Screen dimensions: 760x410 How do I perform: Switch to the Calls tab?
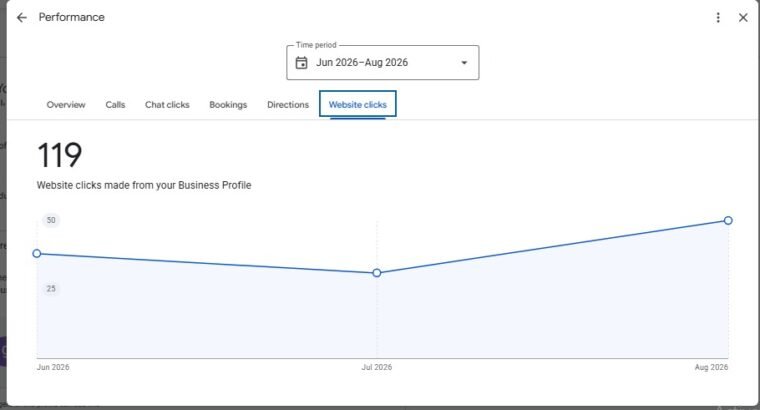pos(115,105)
